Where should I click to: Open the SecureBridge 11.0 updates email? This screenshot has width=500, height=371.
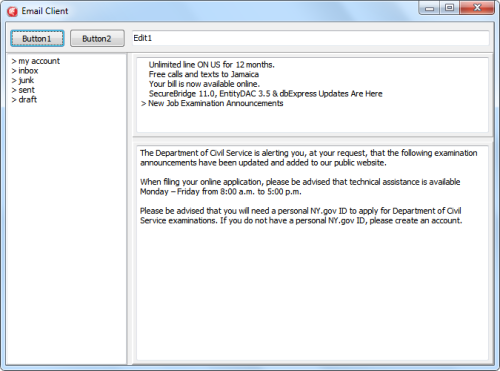coord(265,94)
